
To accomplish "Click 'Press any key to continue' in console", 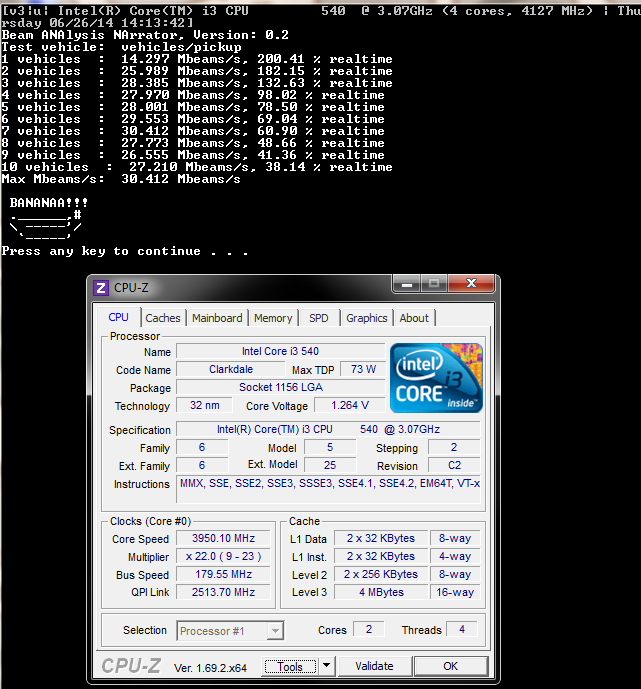I will click(125, 251).
